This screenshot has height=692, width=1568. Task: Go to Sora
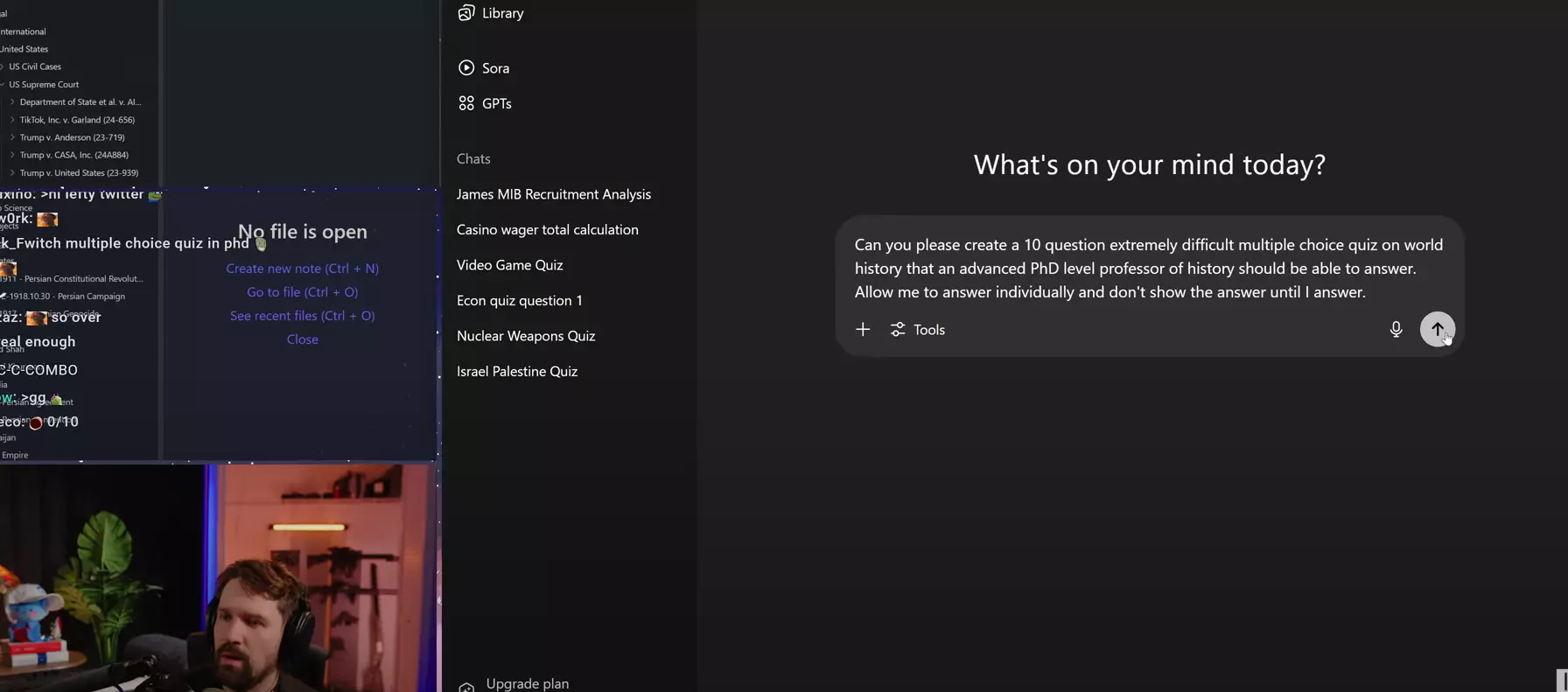pyautogui.click(x=495, y=68)
